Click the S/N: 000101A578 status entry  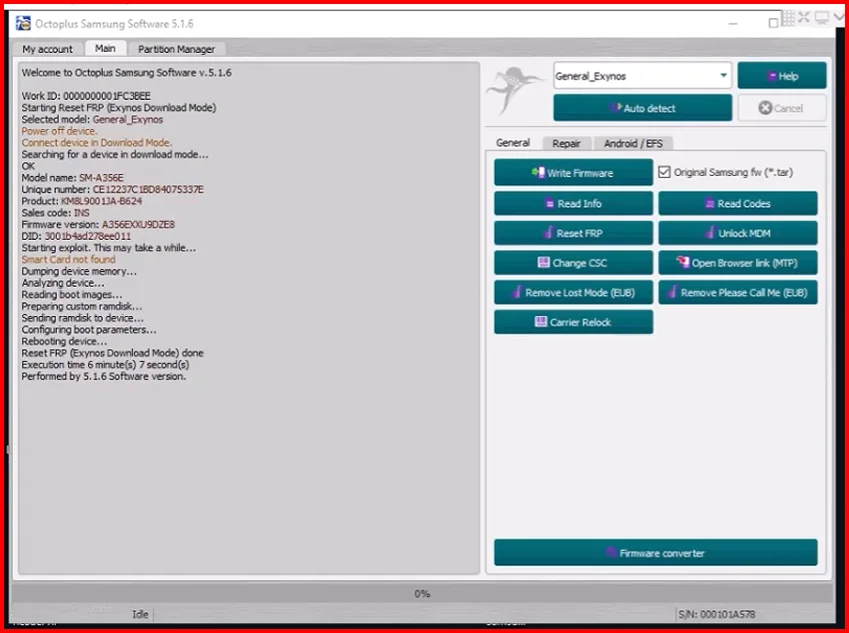click(x=716, y=614)
